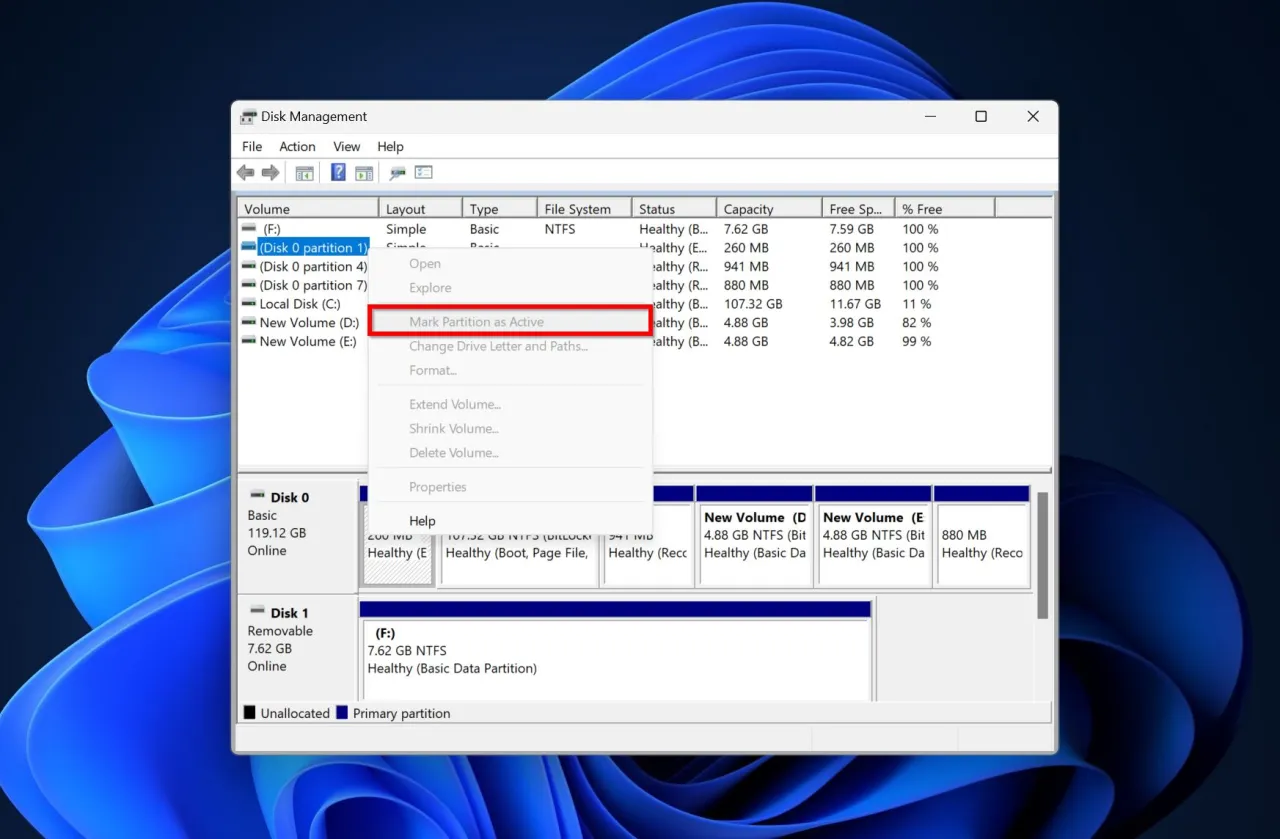Select Local Disk (C:) in volume list
This screenshot has width=1280, height=839.
point(299,304)
